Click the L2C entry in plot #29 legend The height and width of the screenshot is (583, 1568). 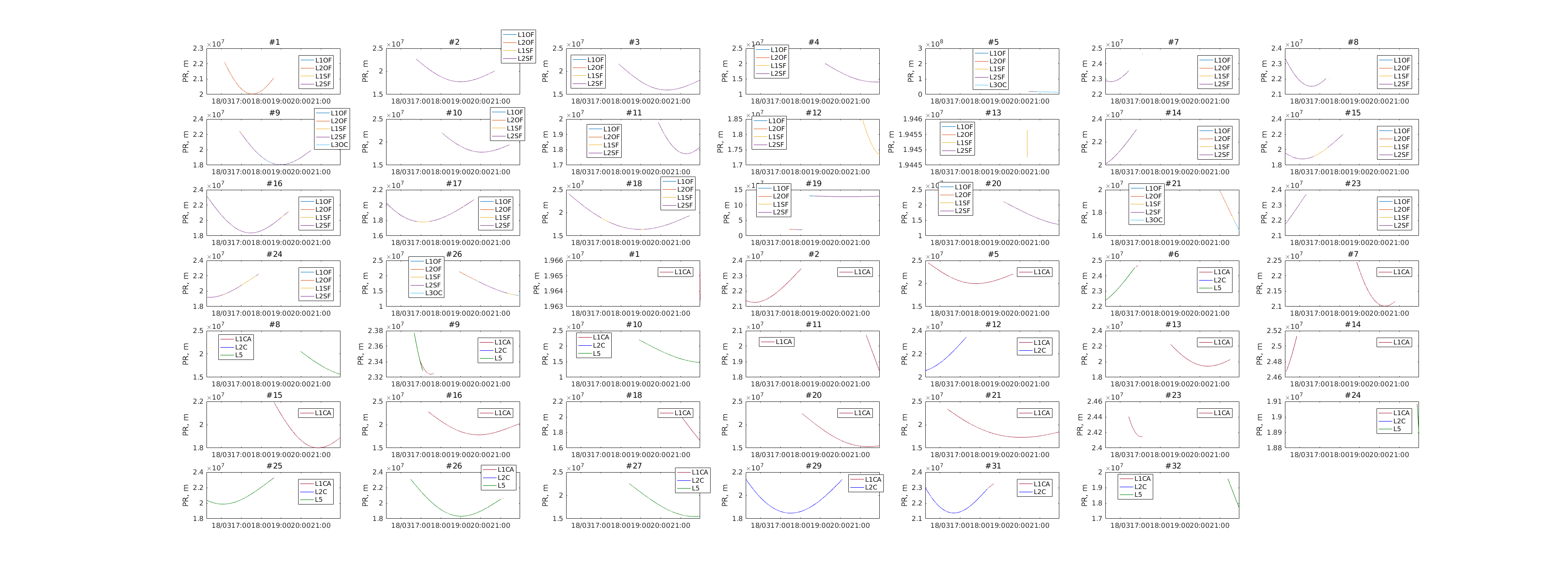click(x=871, y=487)
